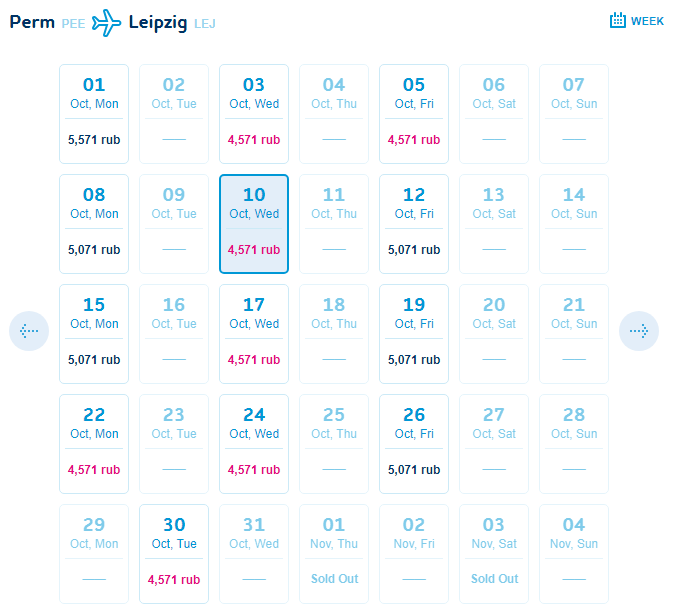692x612 pixels.
Task: Choose 12 Oct, Fri departure date
Action: click(x=414, y=224)
